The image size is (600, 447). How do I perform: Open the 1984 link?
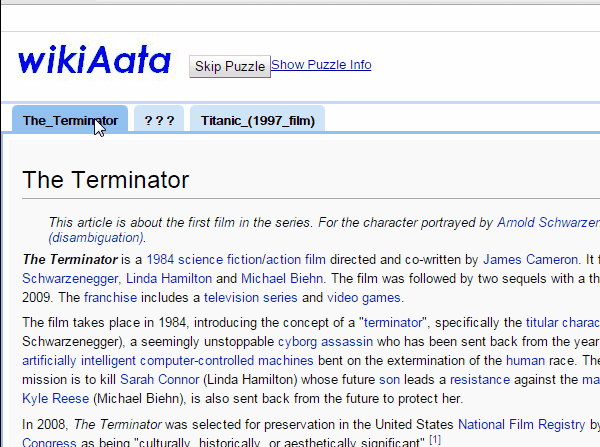160,259
